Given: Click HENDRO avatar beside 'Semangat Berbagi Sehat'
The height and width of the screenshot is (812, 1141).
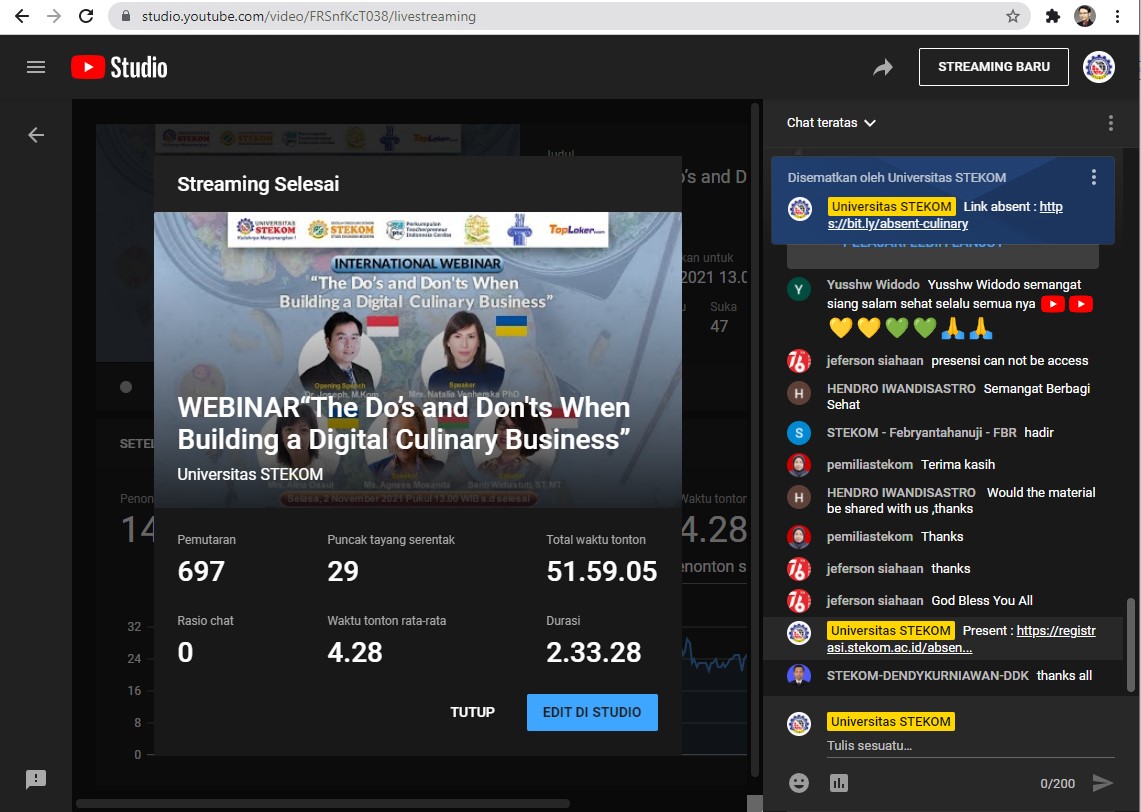Looking at the screenshot, I should (x=799, y=394).
